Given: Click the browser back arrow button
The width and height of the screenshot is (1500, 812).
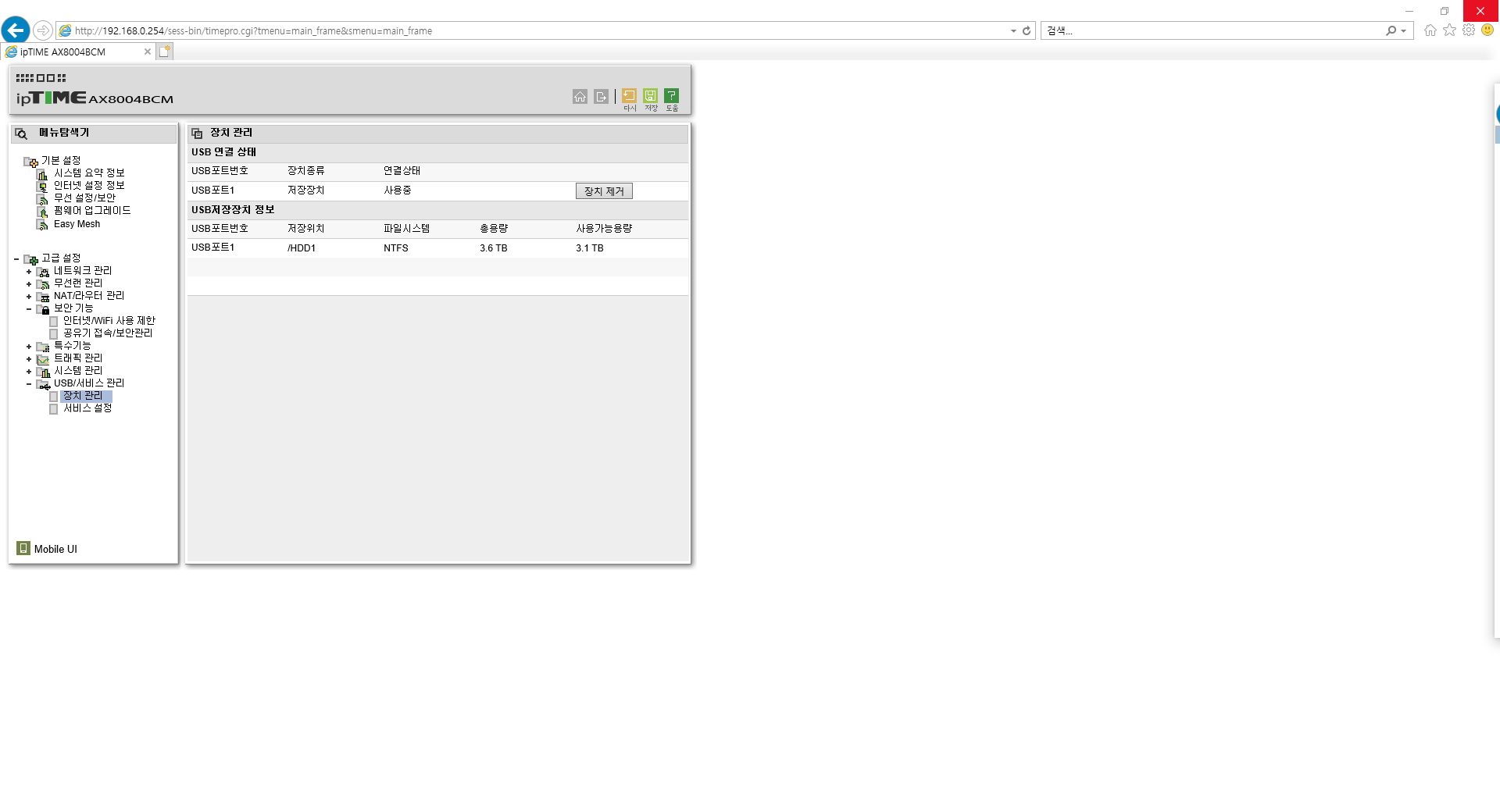Looking at the screenshot, I should (16, 30).
